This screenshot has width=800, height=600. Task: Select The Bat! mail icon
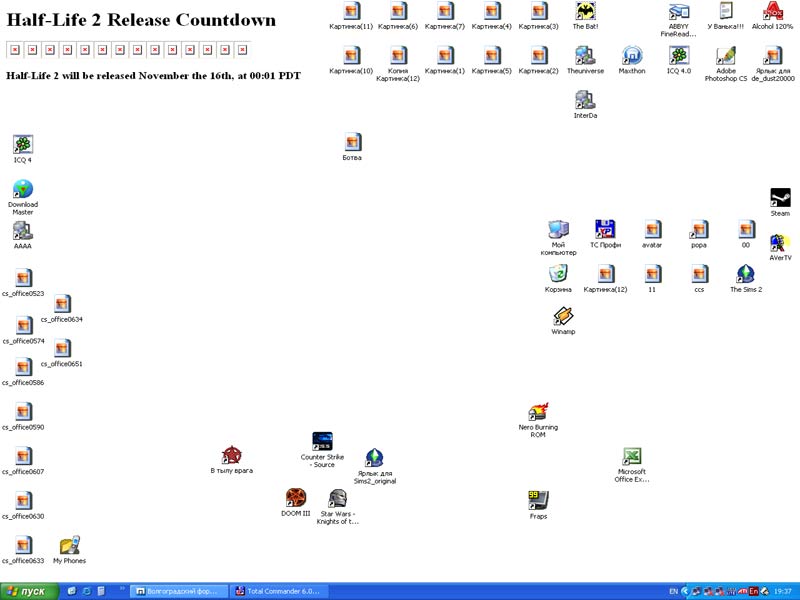[585, 11]
